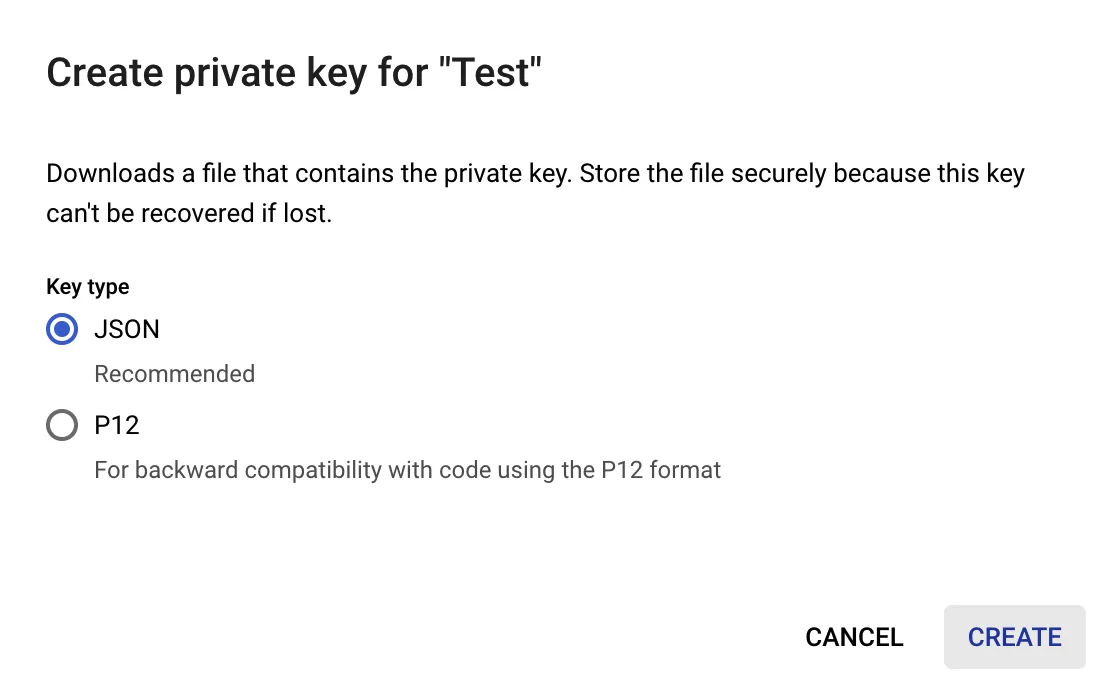This screenshot has height=696, width=1118.
Task: Click the P12 label text
Action: pyautogui.click(x=116, y=425)
